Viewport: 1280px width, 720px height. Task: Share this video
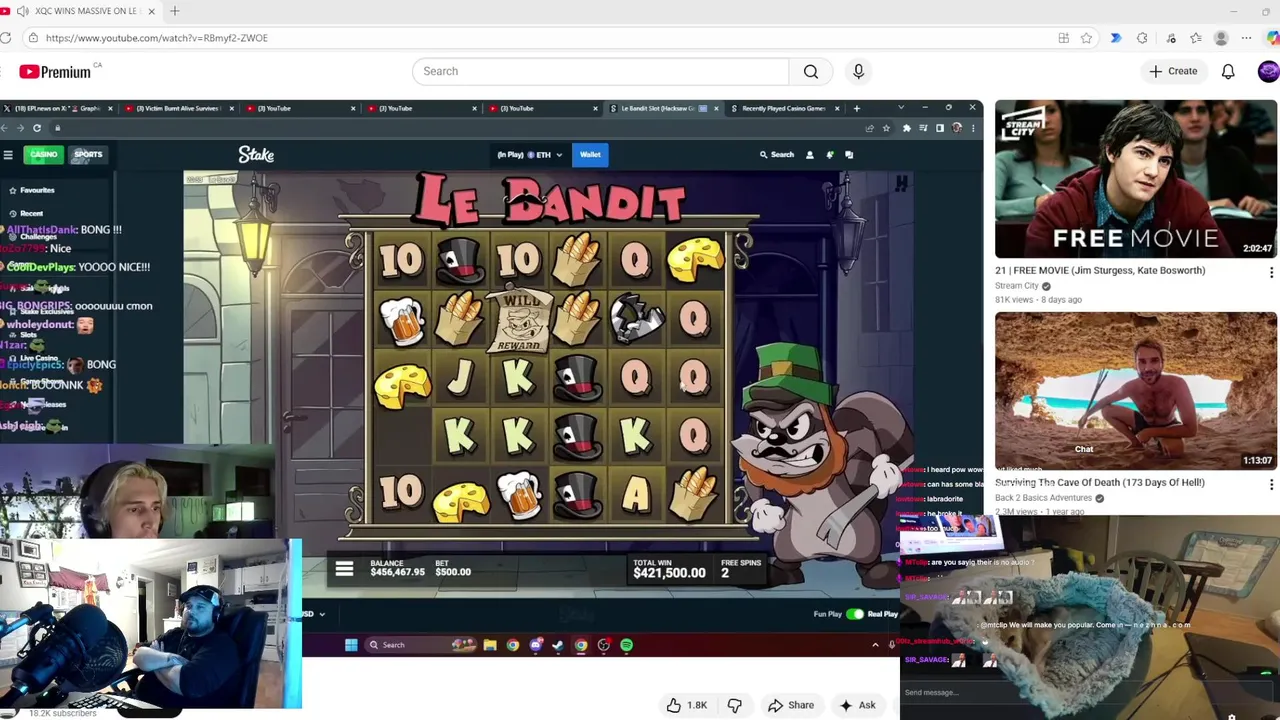[791, 705]
